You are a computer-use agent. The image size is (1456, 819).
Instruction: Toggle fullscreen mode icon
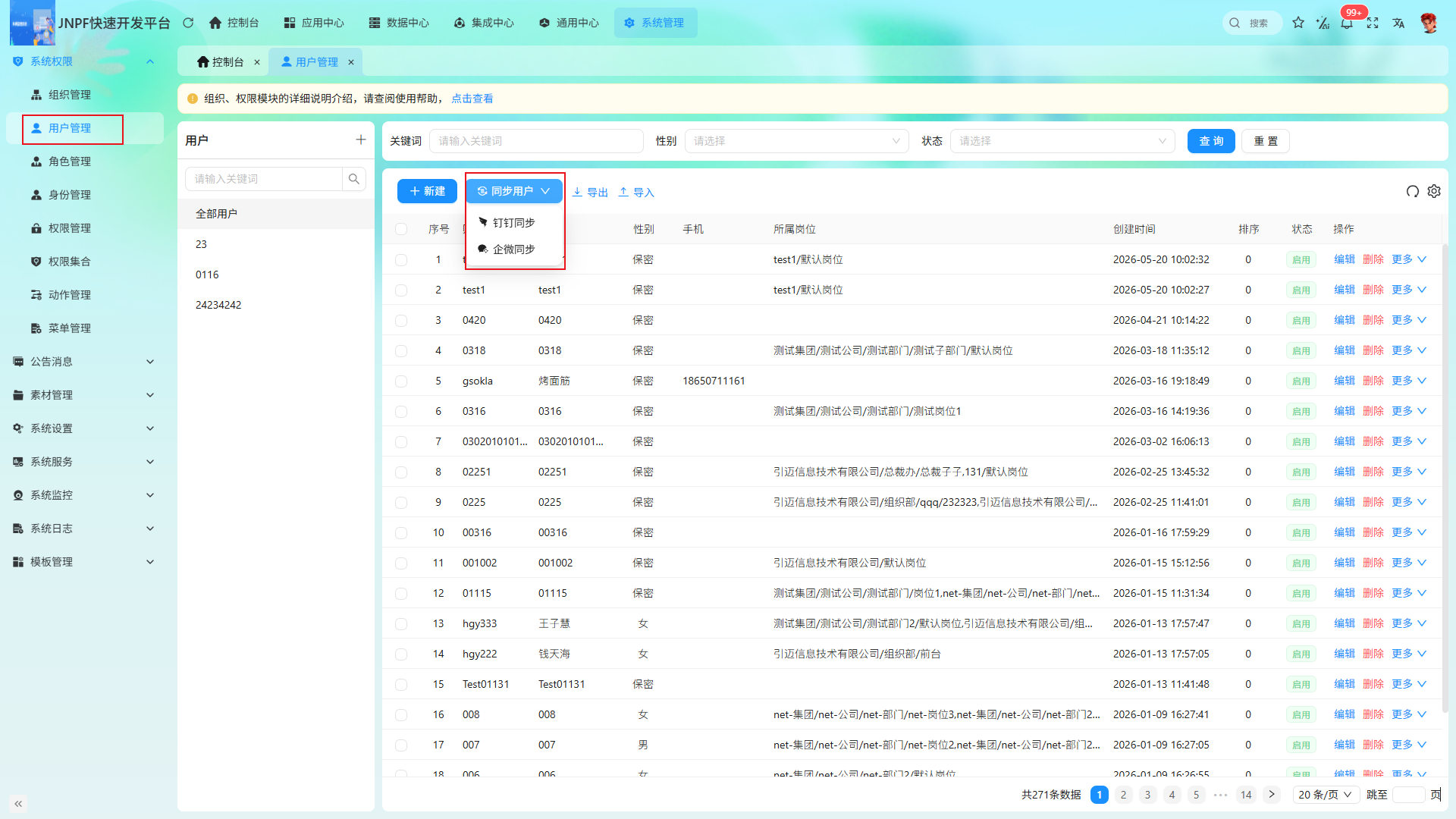1373,23
